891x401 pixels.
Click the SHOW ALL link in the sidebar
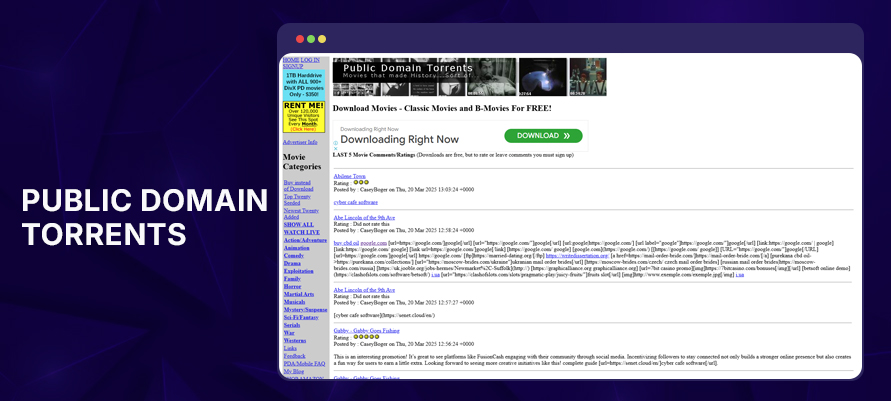[298, 225]
